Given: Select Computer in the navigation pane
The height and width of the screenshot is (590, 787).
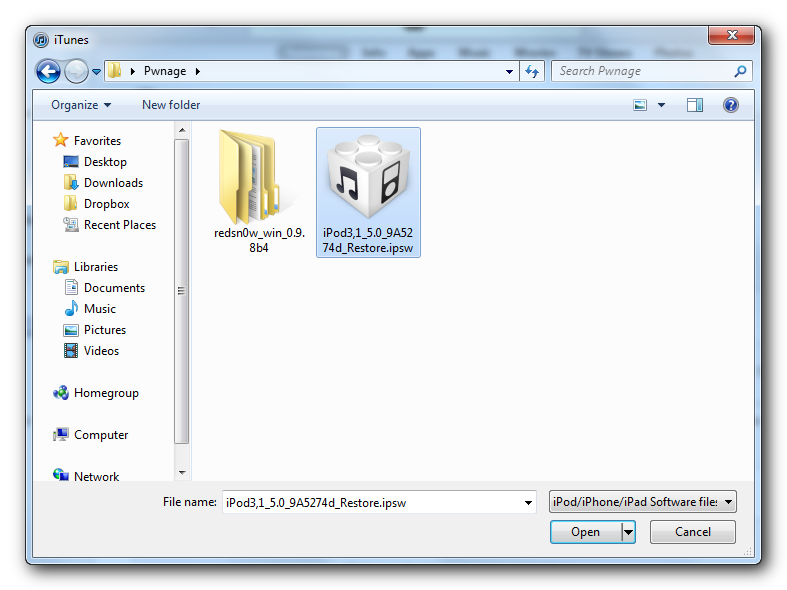Looking at the screenshot, I should (101, 435).
